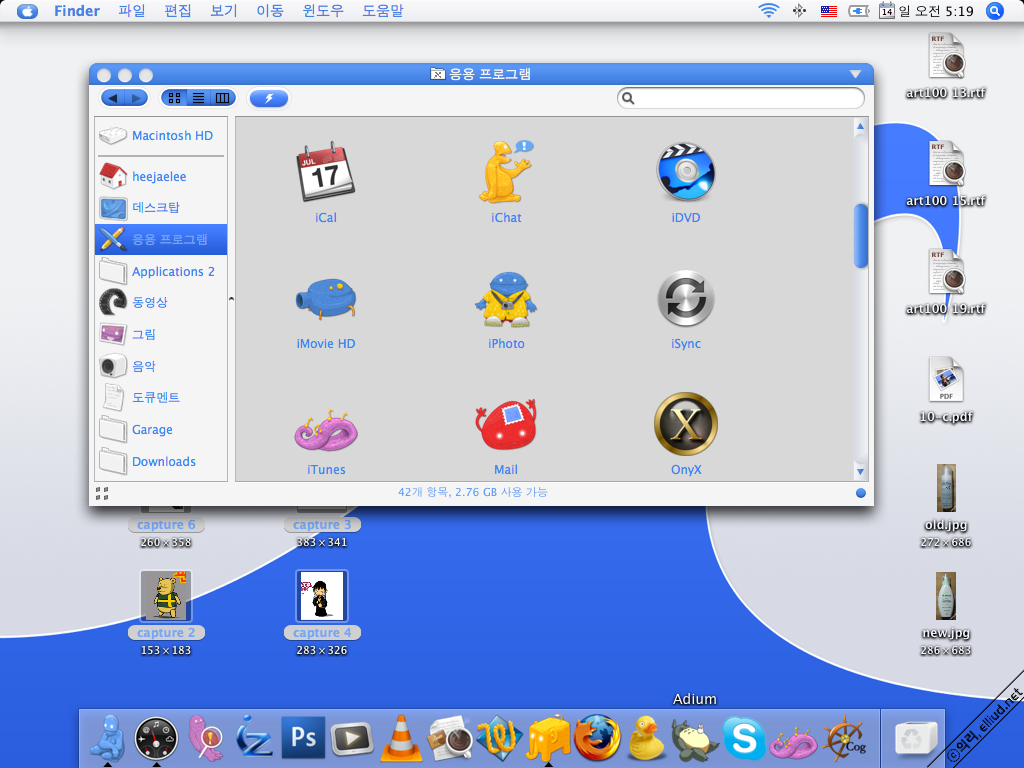1024x768 pixels.
Task: Select 응용 프로그램 in the sidebar
Action: click(161, 239)
